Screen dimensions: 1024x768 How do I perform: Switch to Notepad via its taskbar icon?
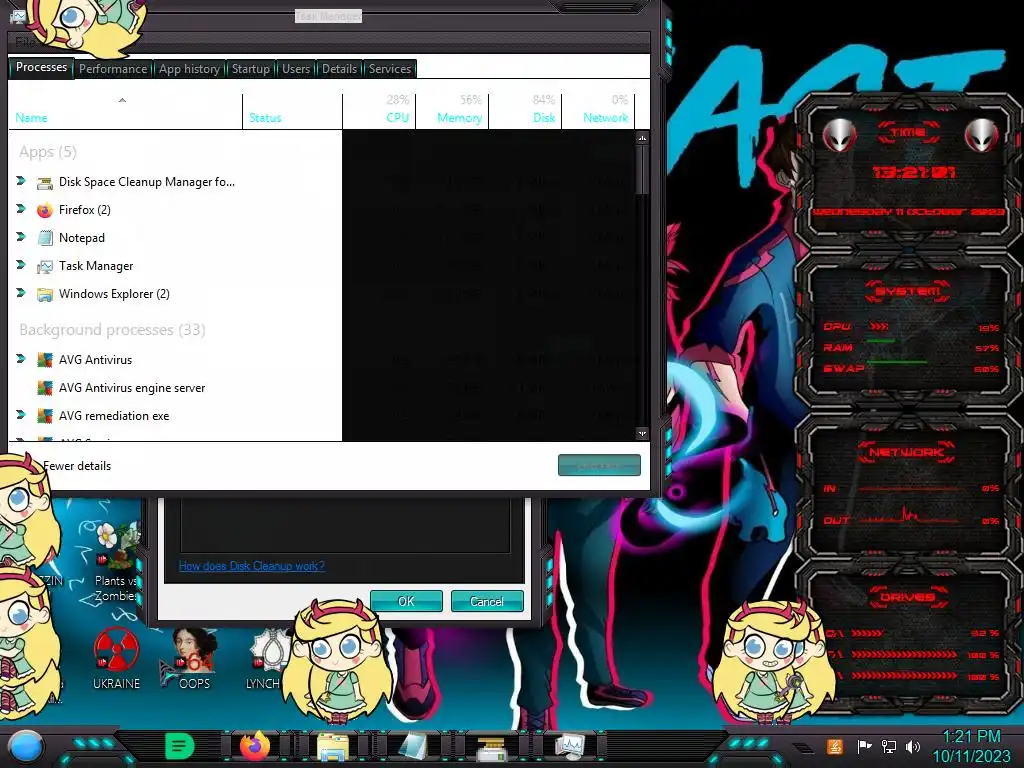(412, 747)
